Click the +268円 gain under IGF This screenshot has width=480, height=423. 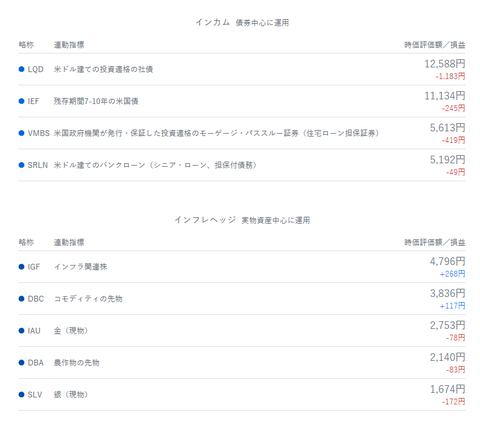tap(452, 274)
